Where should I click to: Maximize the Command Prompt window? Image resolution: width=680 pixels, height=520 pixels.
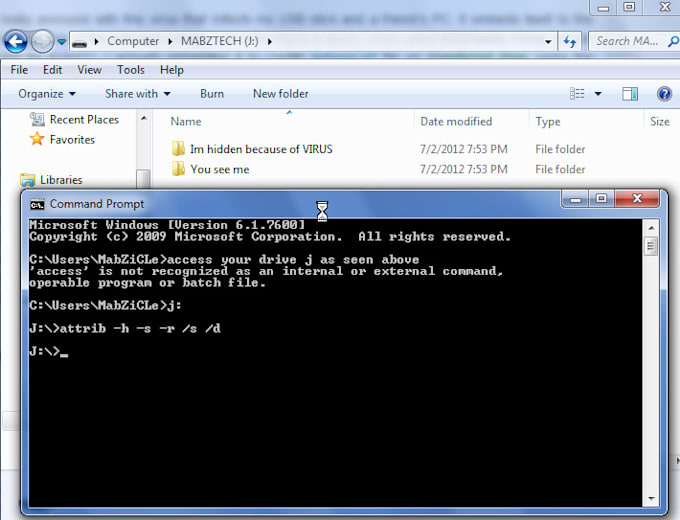click(x=602, y=199)
